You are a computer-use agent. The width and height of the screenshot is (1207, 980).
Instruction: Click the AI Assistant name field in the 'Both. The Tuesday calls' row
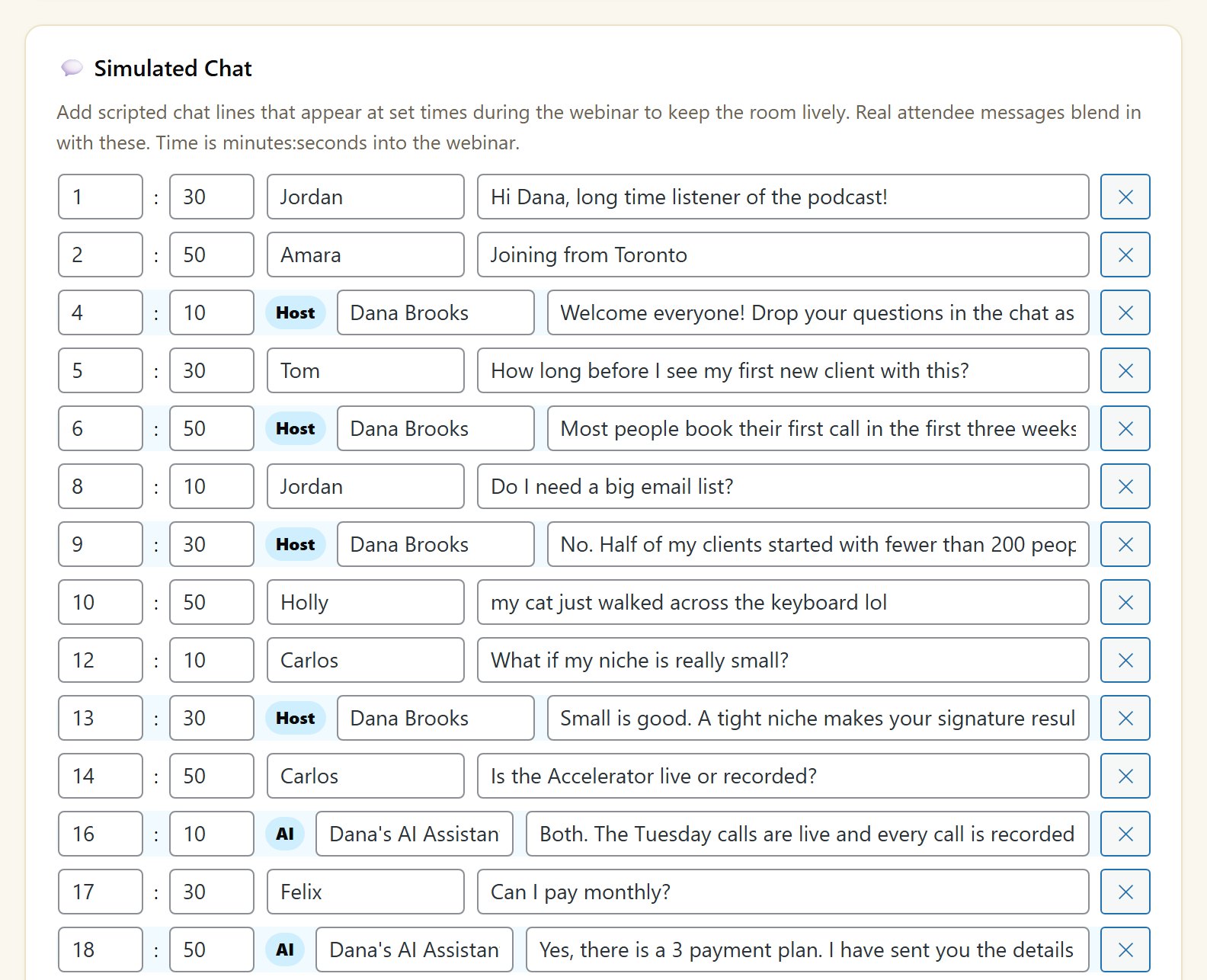[414, 834]
